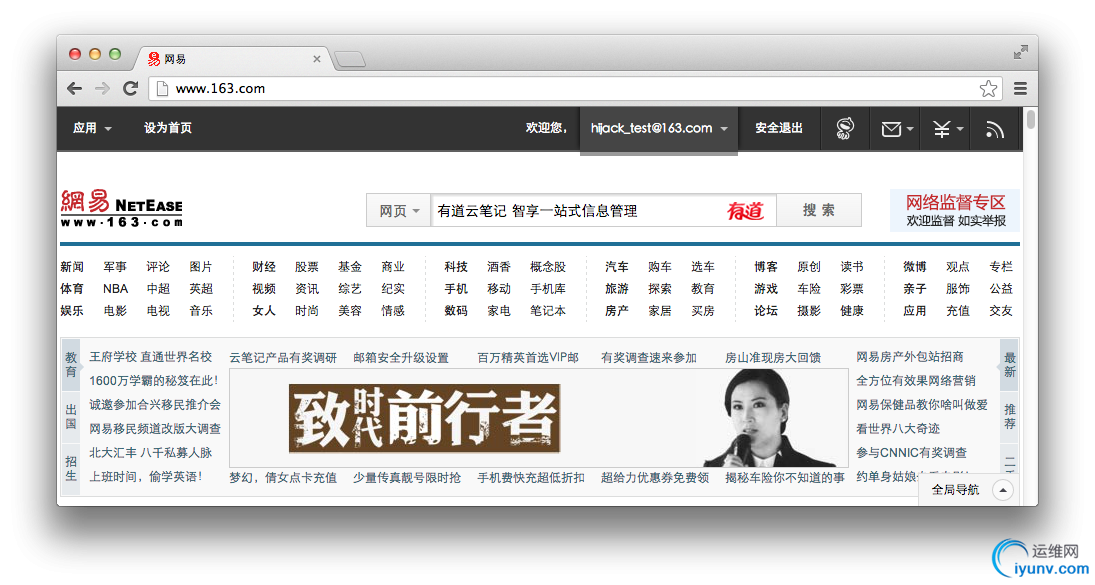Screen dimensions: 1095x585
Task: Open the 笔记本 navigation link
Action: point(548,311)
